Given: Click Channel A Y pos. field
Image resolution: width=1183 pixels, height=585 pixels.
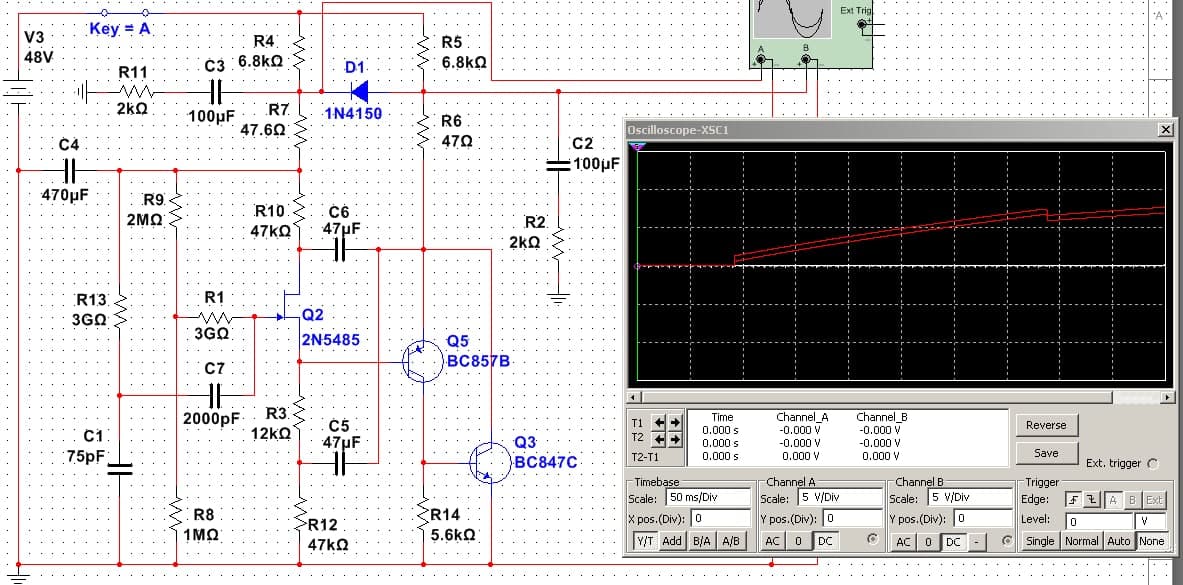Looking at the screenshot, I should tap(852, 519).
